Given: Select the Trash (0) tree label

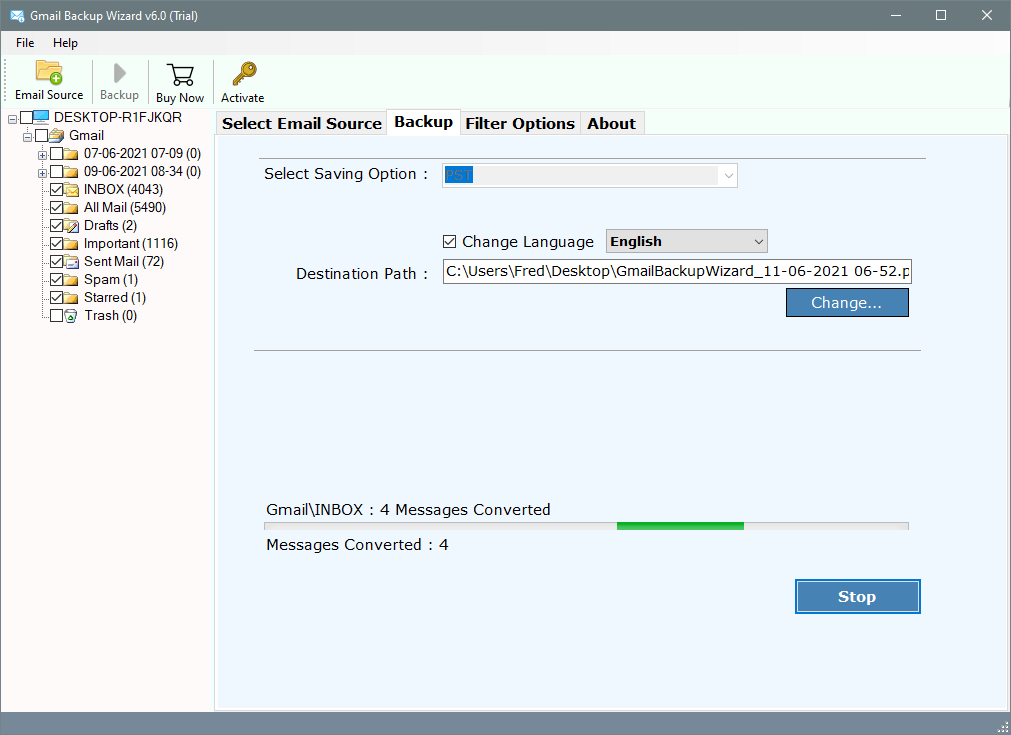Looking at the screenshot, I should pos(110,316).
